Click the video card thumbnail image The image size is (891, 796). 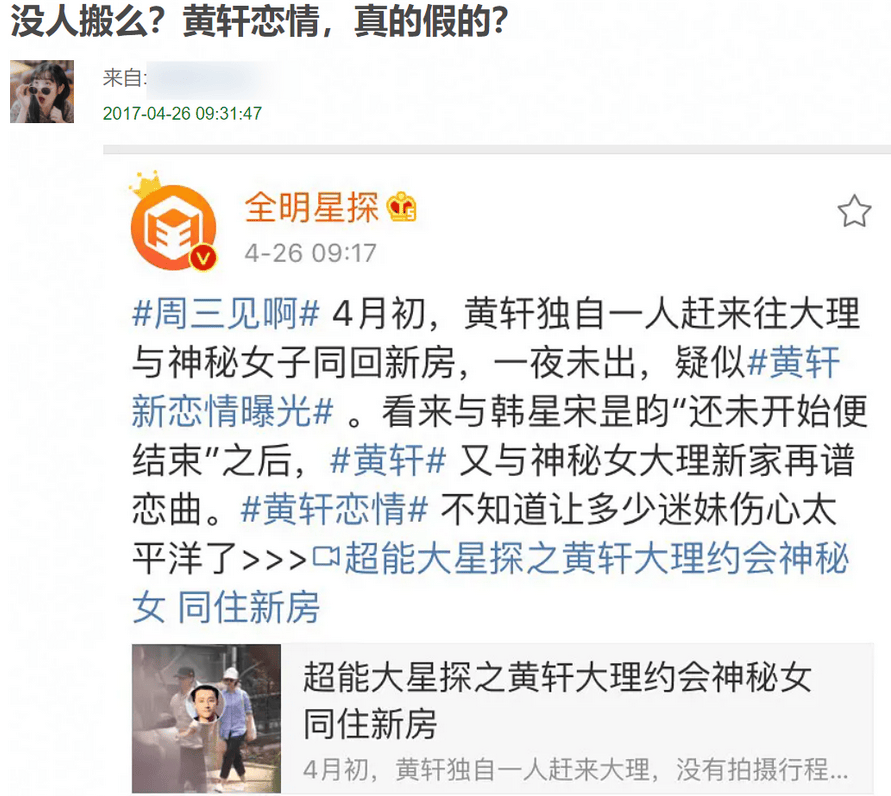[x=206, y=718]
